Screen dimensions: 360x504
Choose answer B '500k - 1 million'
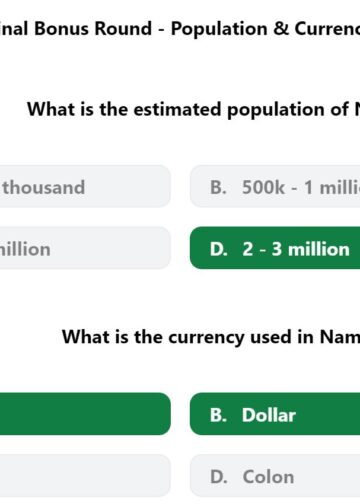275,186
